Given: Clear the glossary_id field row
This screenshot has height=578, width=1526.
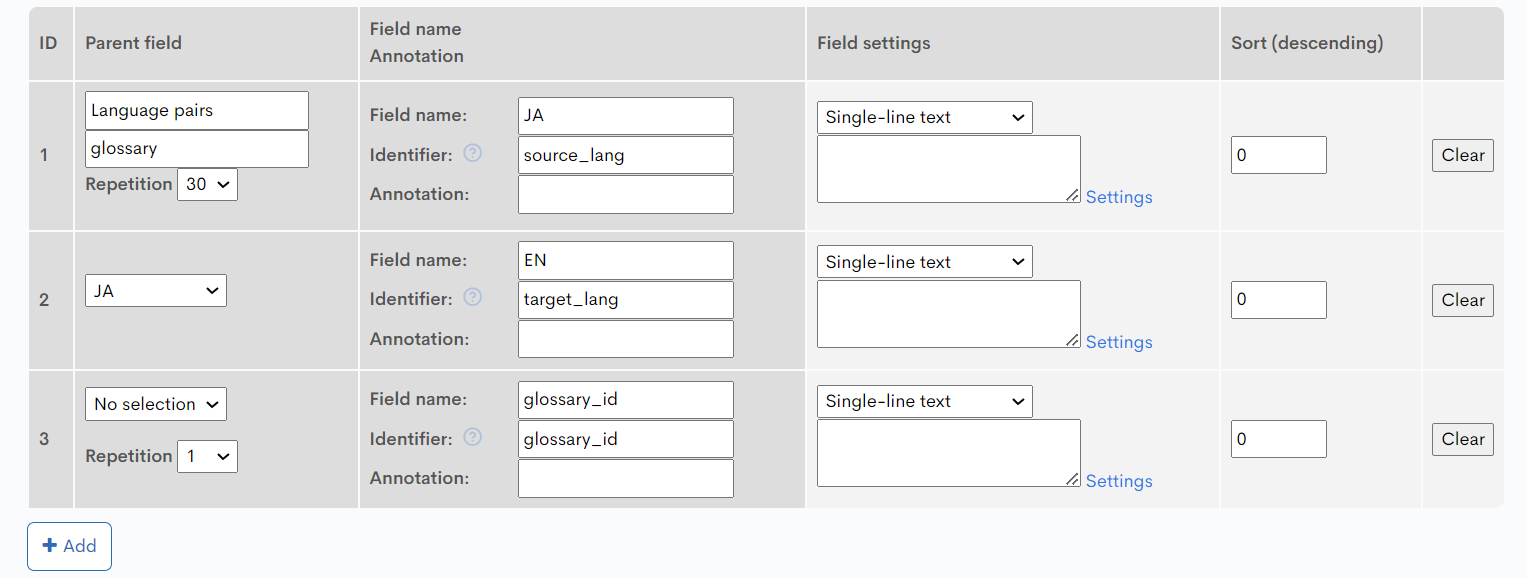Looking at the screenshot, I should click(1462, 439).
